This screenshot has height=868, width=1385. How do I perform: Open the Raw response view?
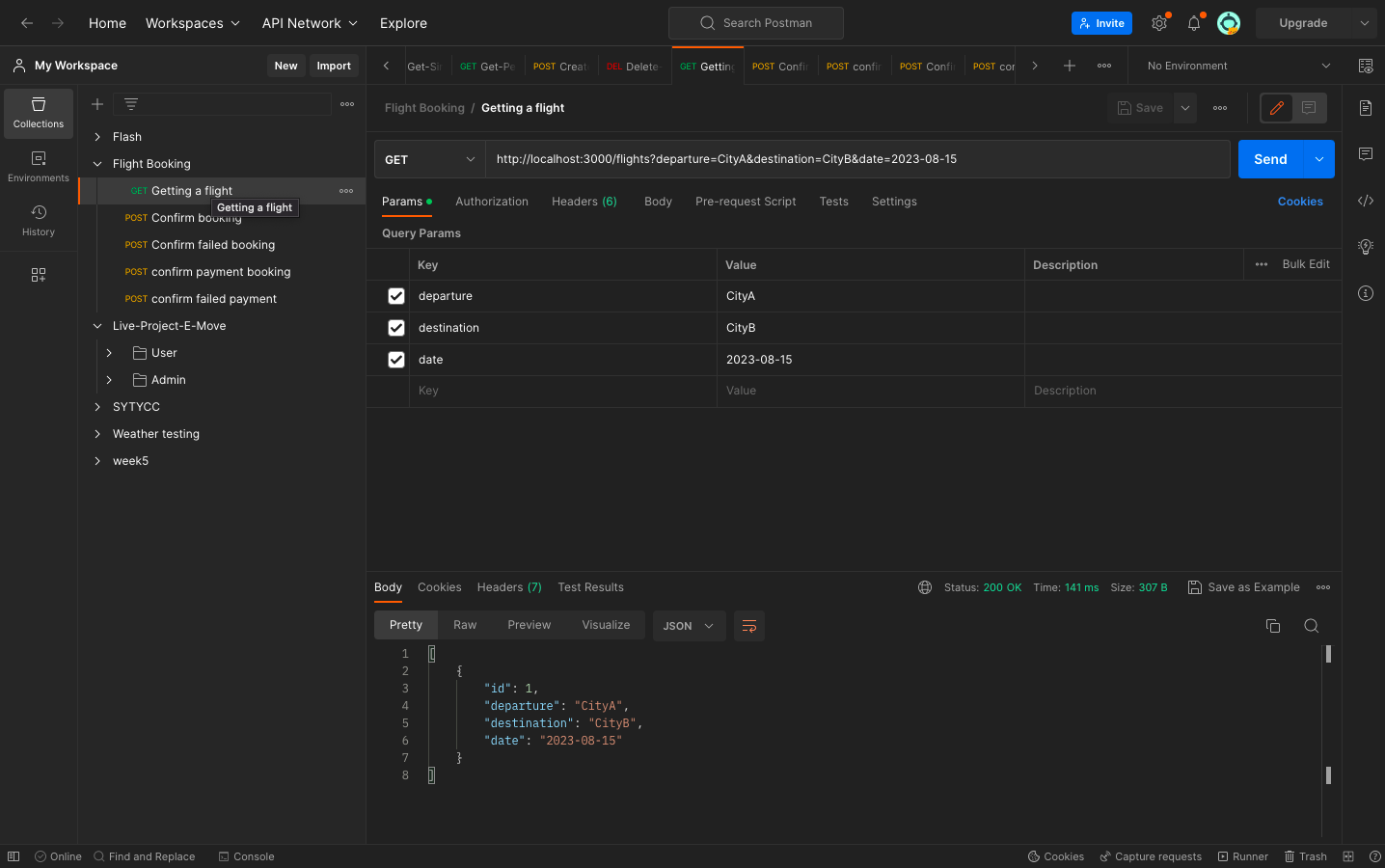(464, 625)
